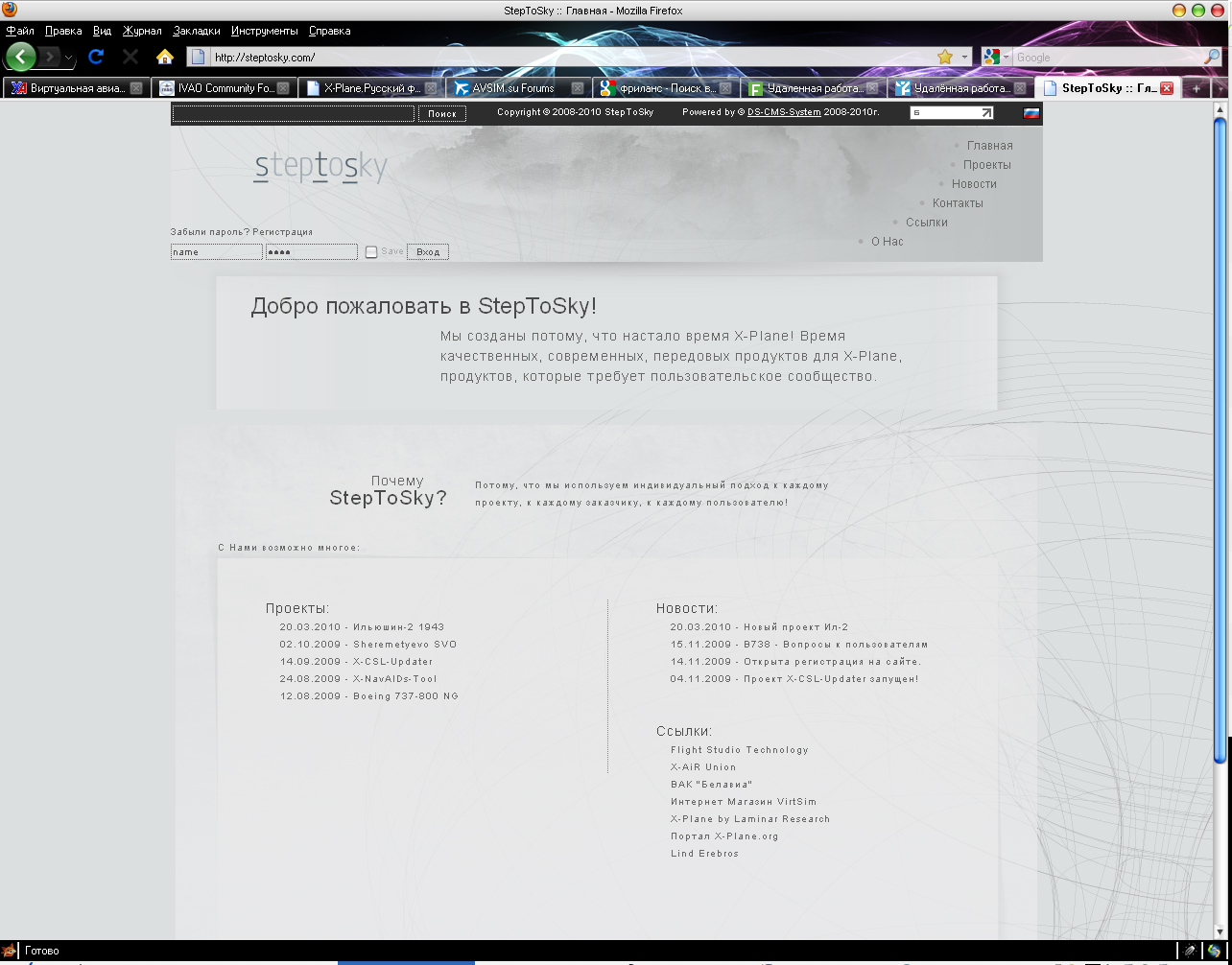Click the site search text field
Screen dimensions: 1232x965
click(294, 113)
